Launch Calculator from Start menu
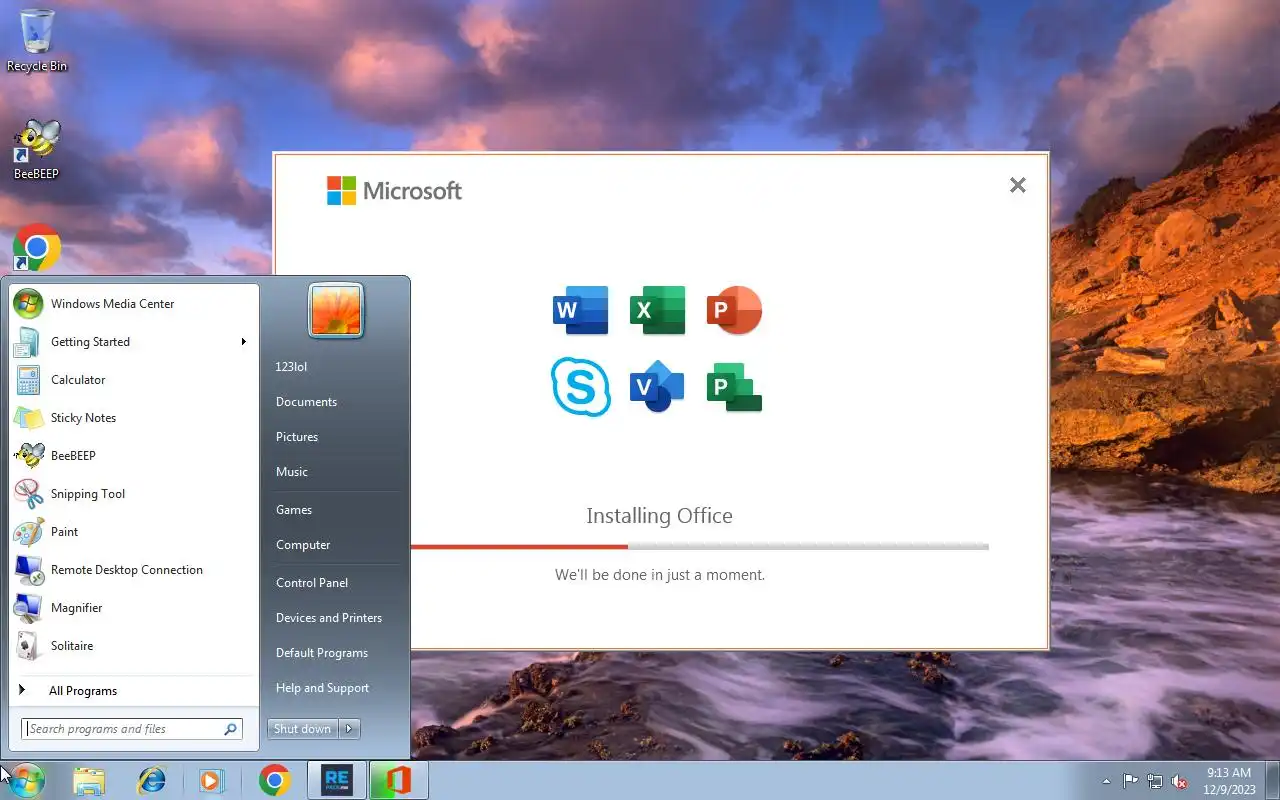Image resolution: width=1280 pixels, height=800 pixels. 134,379
